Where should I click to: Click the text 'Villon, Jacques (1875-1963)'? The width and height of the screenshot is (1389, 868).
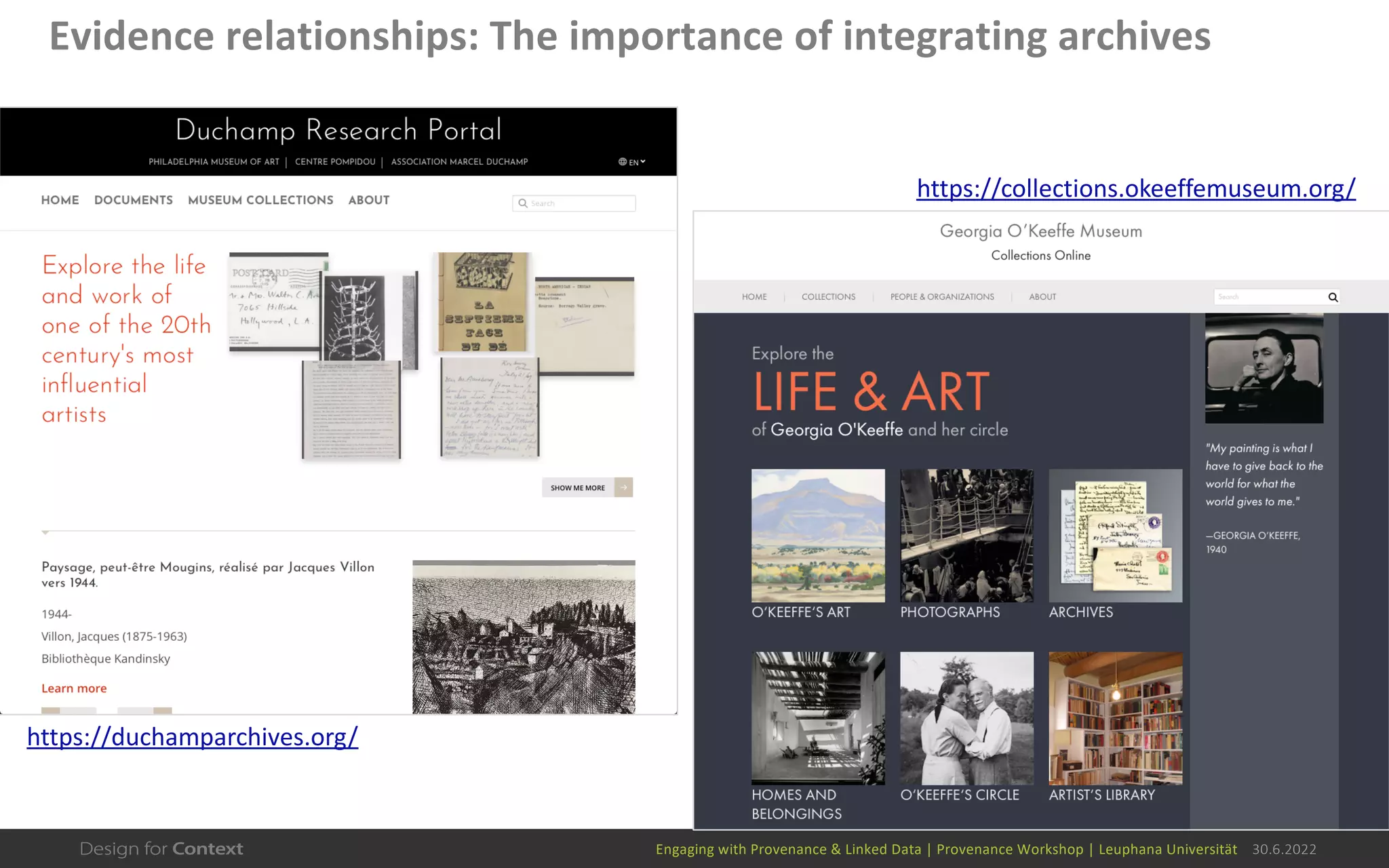click(114, 637)
